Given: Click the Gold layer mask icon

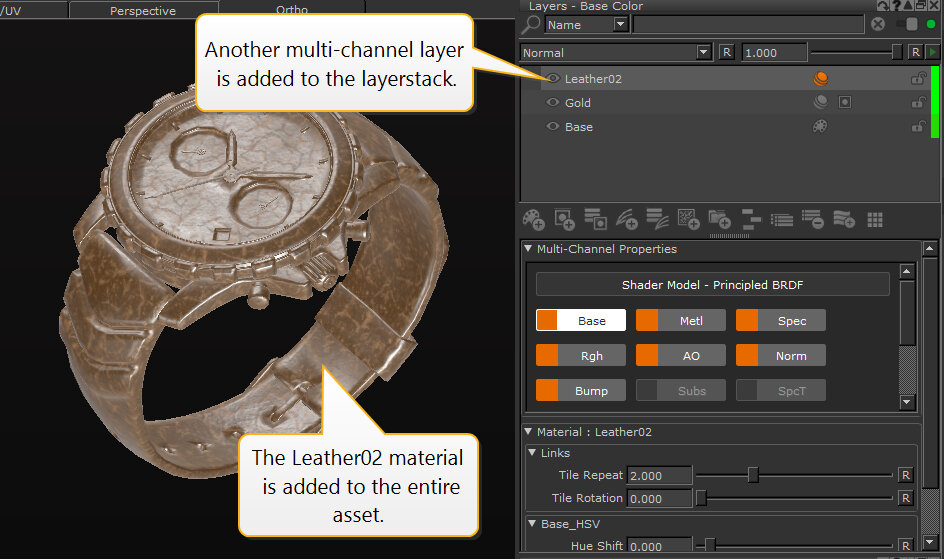Looking at the screenshot, I should [845, 103].
